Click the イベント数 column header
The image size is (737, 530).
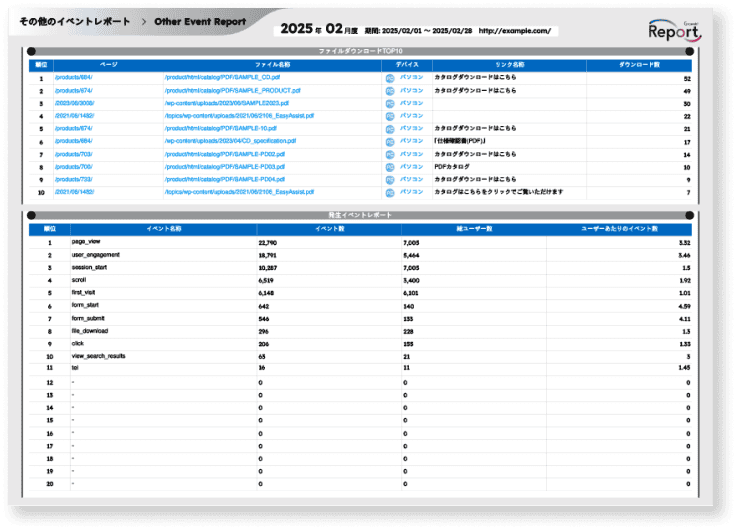330,229
